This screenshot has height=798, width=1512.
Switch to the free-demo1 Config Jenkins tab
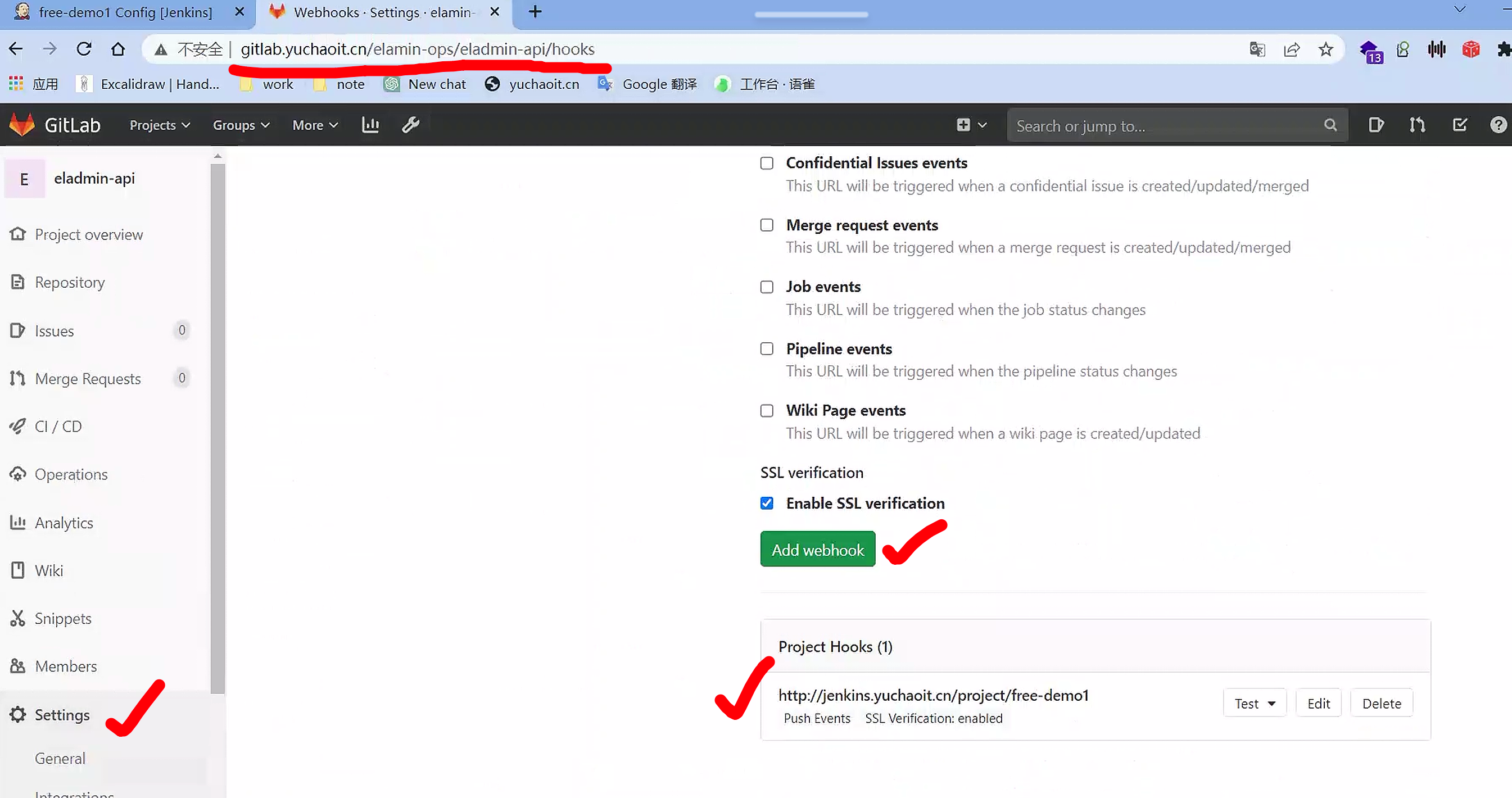(x=125, y=12)
